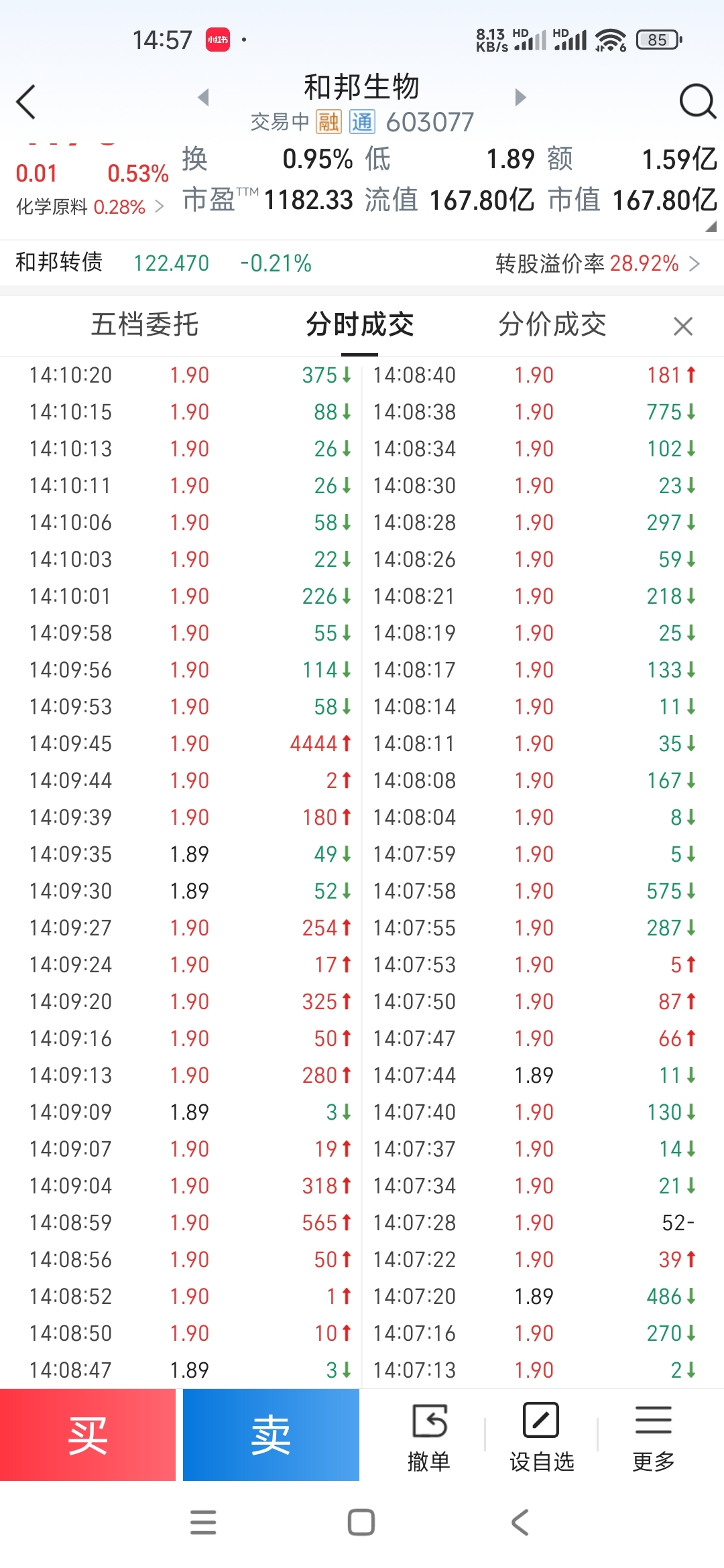
Task: Open 化学原料 sector chevron
Action: click(x=160, y=206)
